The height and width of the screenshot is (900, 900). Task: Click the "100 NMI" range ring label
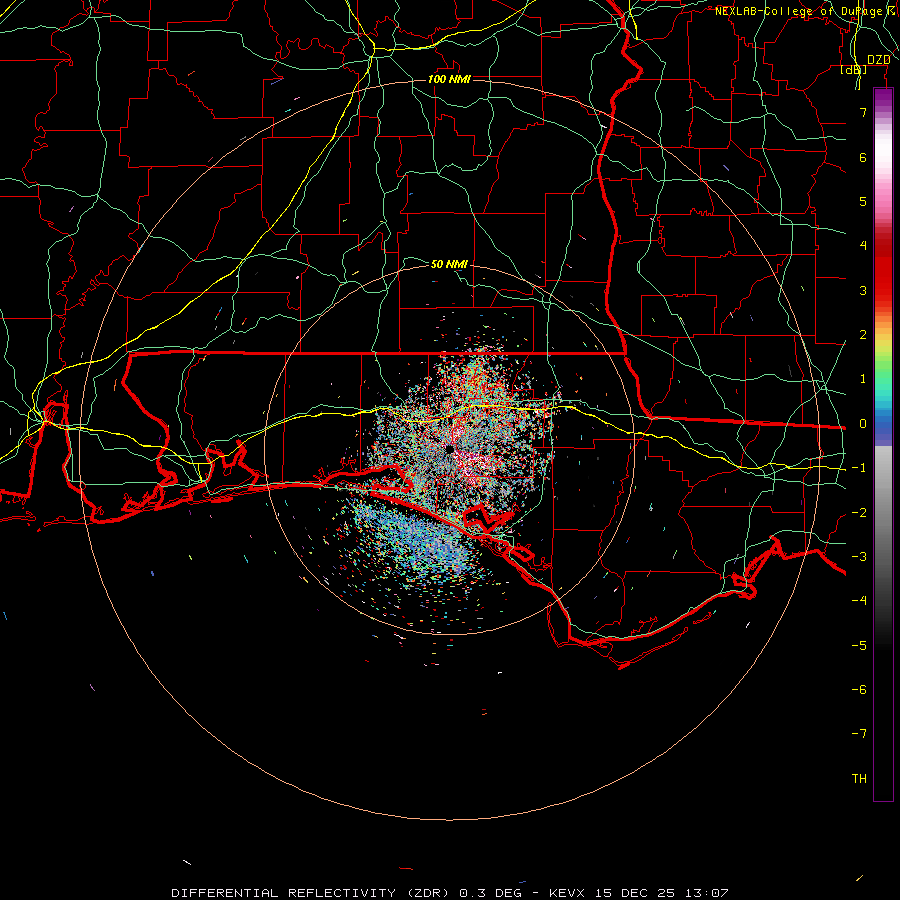(449, 79)
